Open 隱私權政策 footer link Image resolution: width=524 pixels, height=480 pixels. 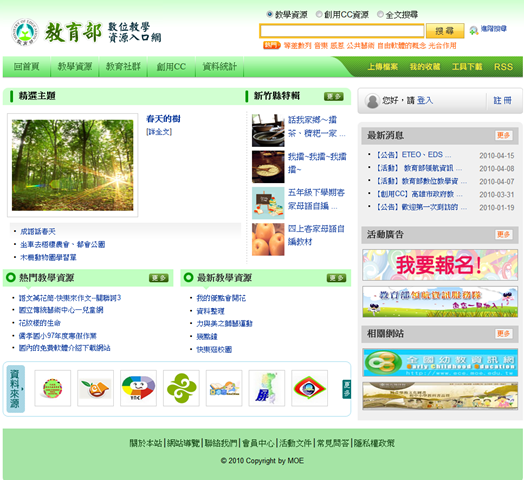(x=374, y=443)
